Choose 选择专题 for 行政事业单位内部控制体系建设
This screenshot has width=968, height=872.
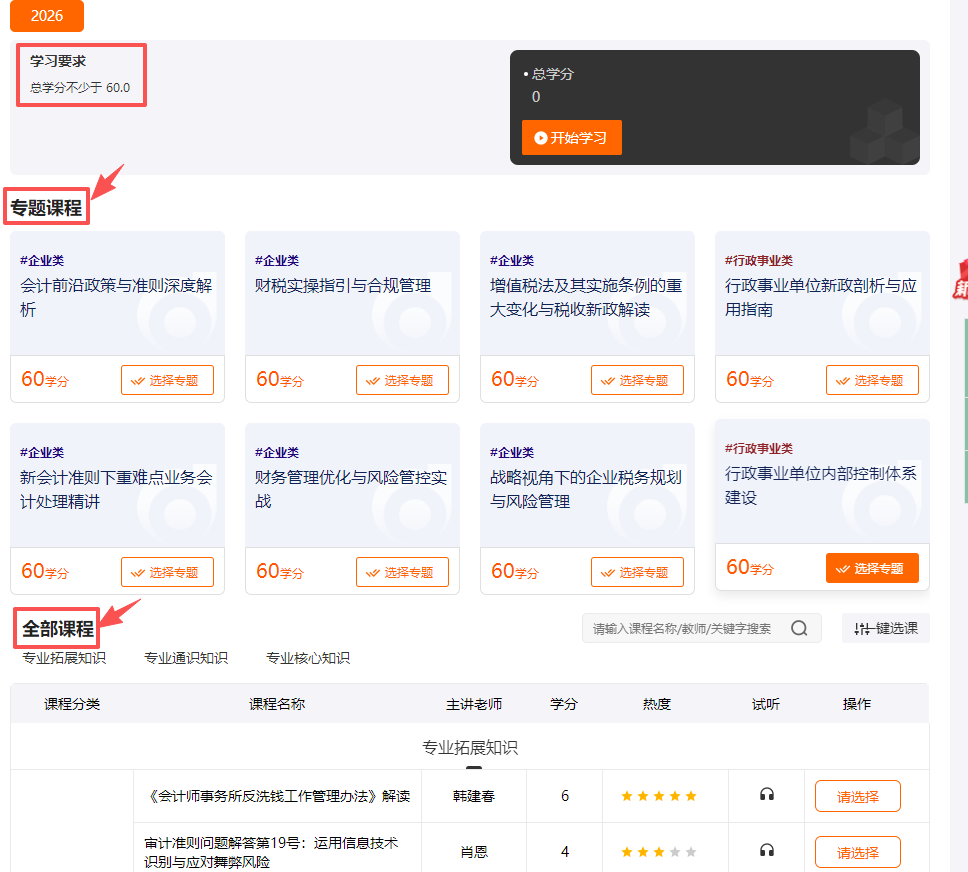872,567
